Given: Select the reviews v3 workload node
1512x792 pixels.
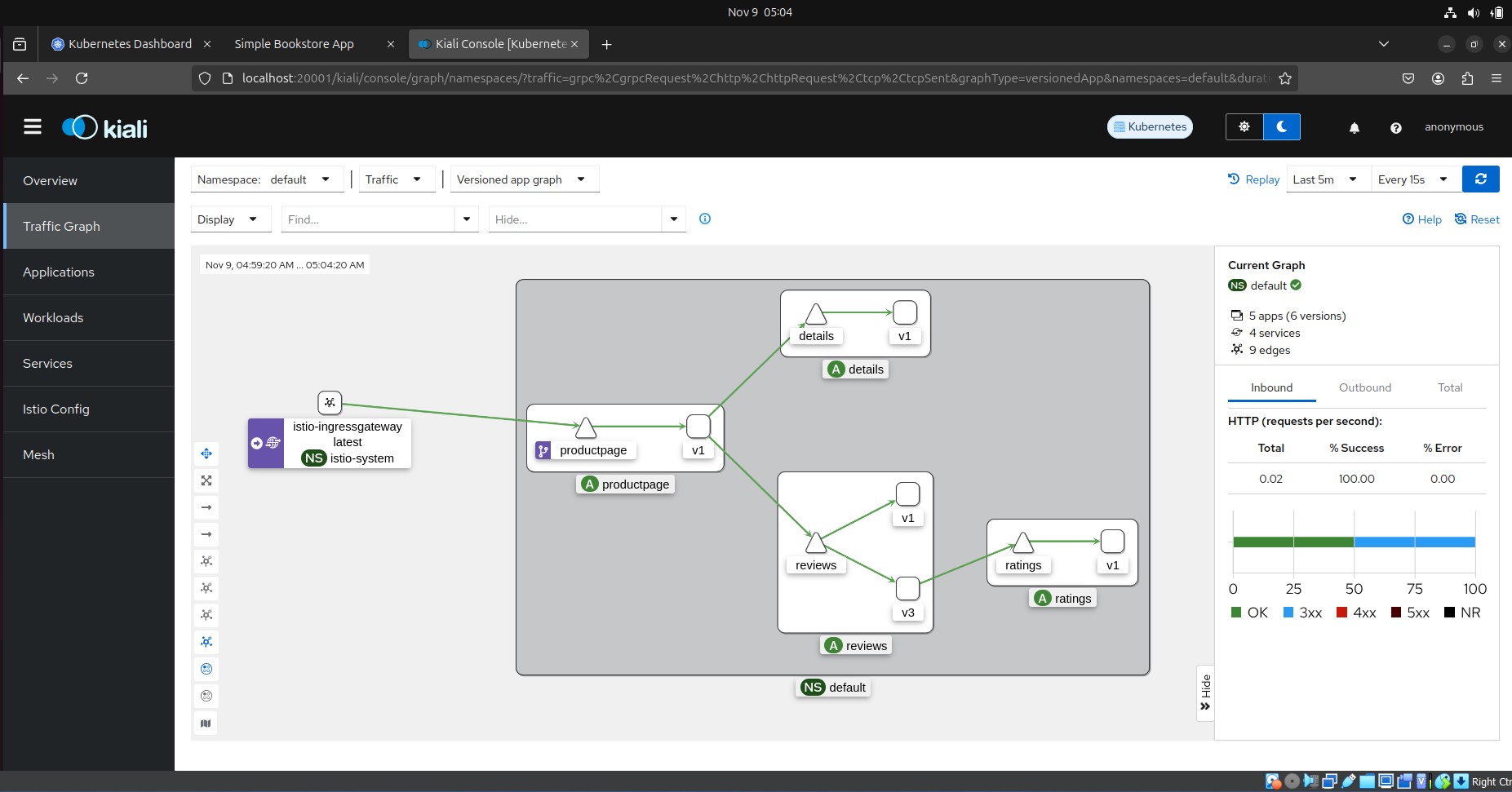Looking at the screenshot, I should (x=908, y=588).
